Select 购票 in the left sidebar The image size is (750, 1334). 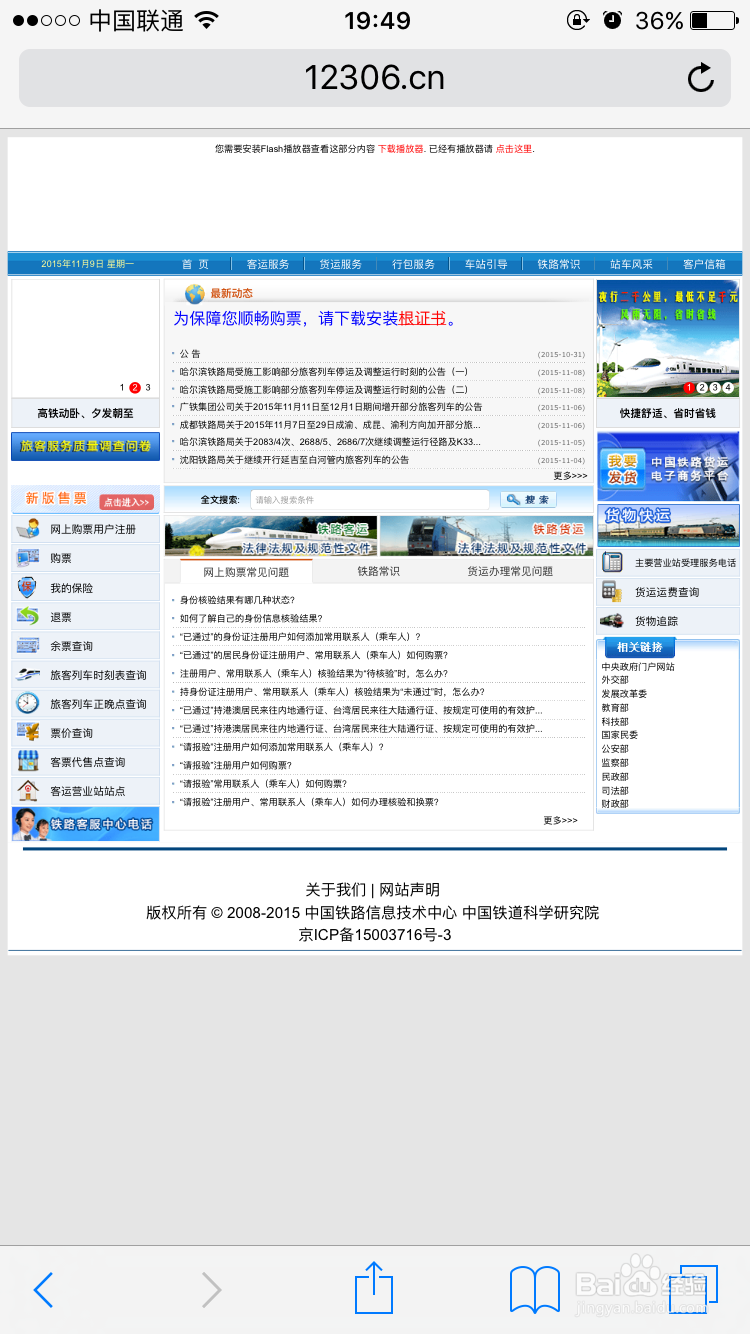[86, 558]
